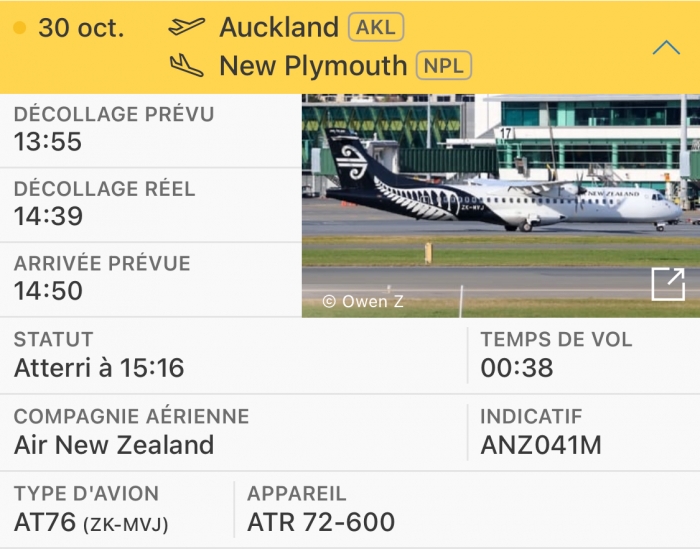Tap the ZK-MVJ registration code
The image size is (700, 549).
point(125,523)
